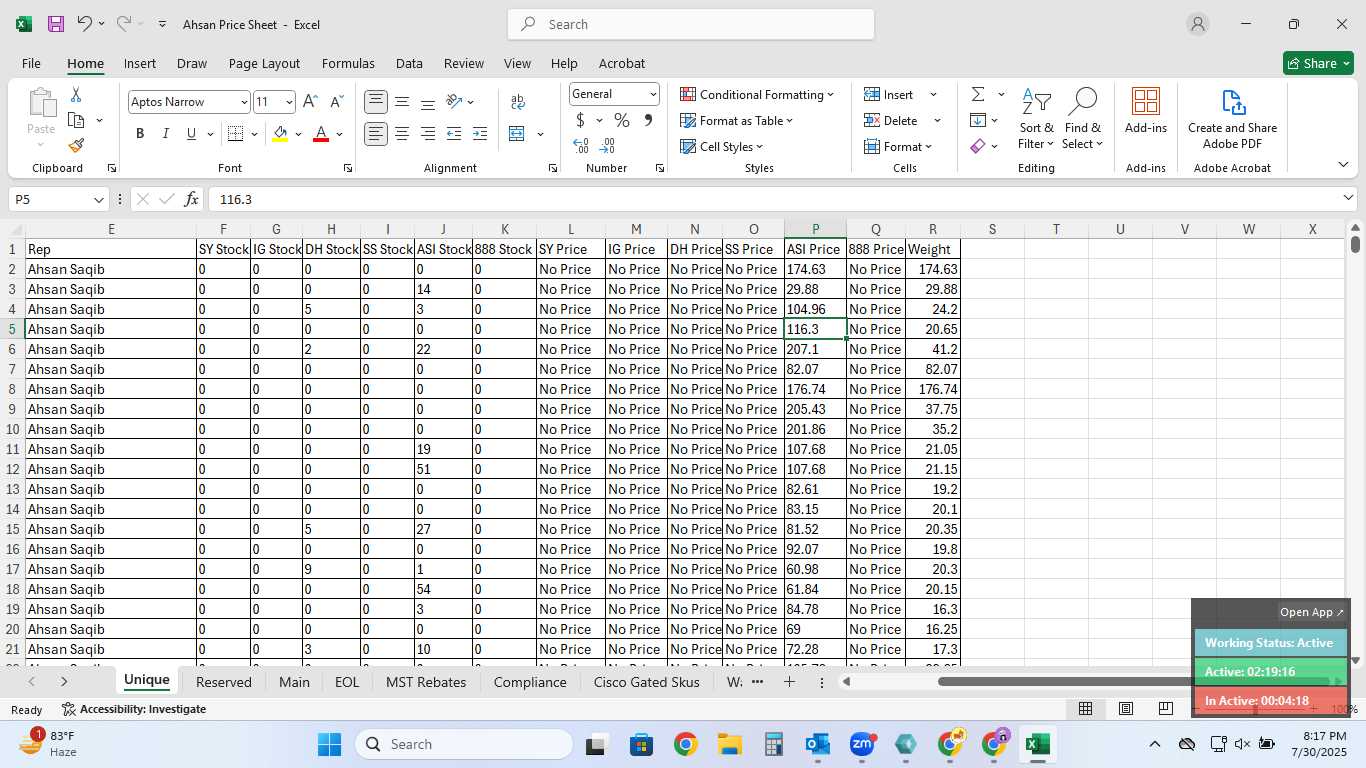Open the Number Format General dropdown
The width and height of the screenshot is (1366, 768).
pyautogui.click(x=653, y=94)
